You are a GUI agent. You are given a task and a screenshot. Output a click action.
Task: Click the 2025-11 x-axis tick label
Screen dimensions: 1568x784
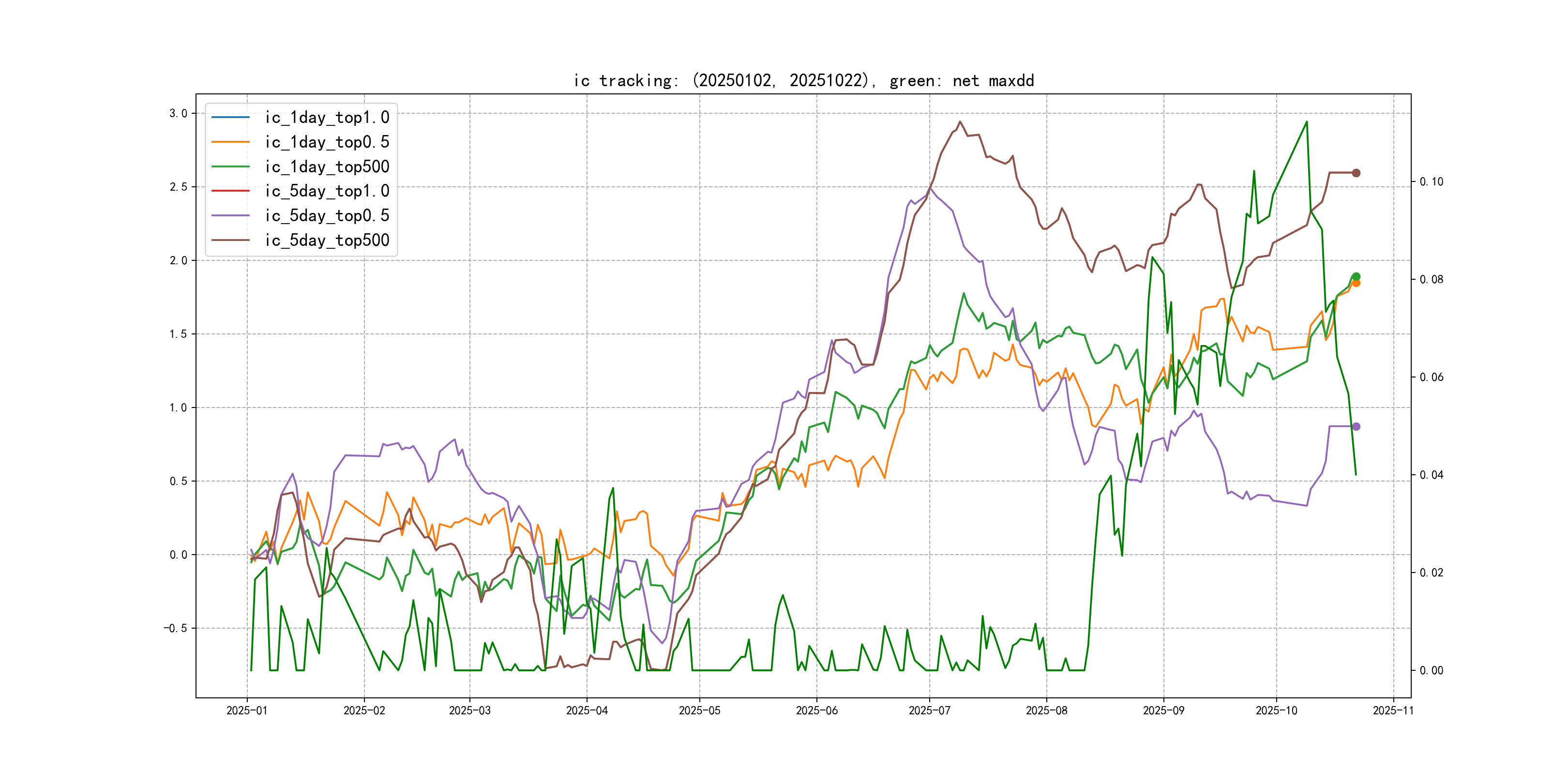(x=1393, y=710)
